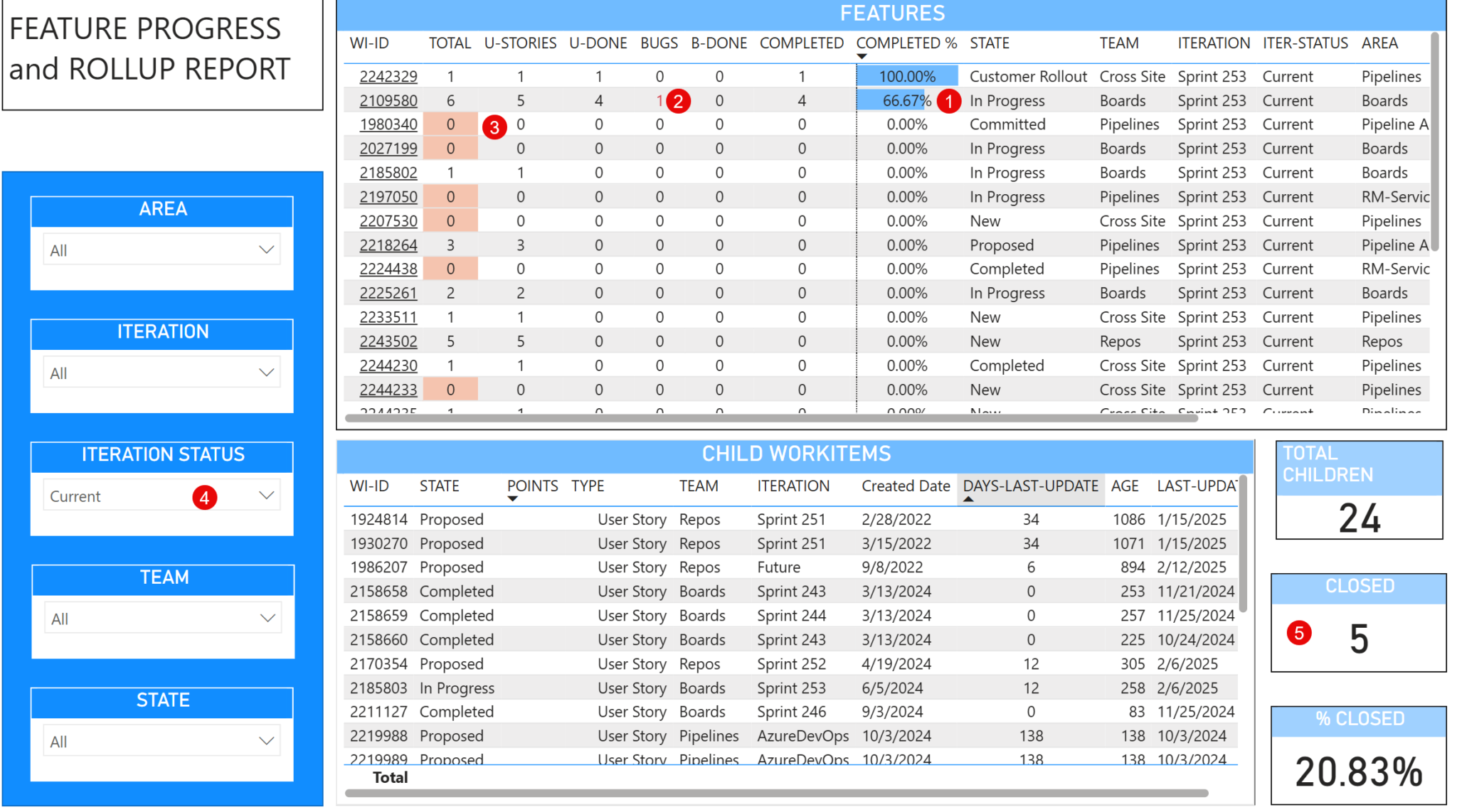Viewport: 1457px width, 812px height.
Task: Click sort arrow under COMPLETED % header
Action: 862,56
